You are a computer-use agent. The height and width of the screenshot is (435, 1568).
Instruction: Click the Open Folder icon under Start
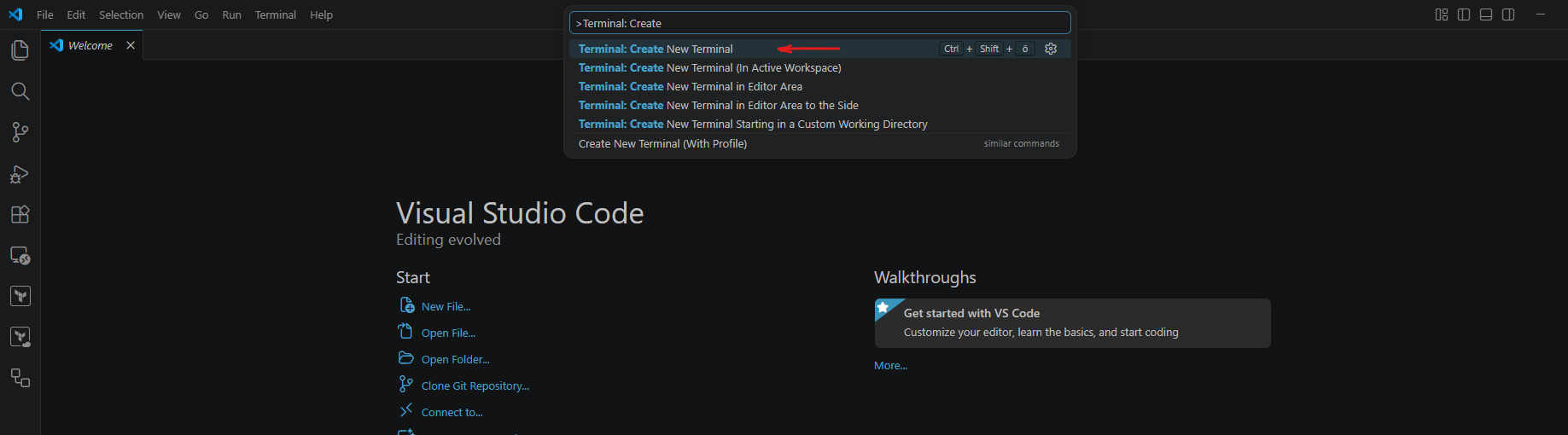[x=406, y=357]
